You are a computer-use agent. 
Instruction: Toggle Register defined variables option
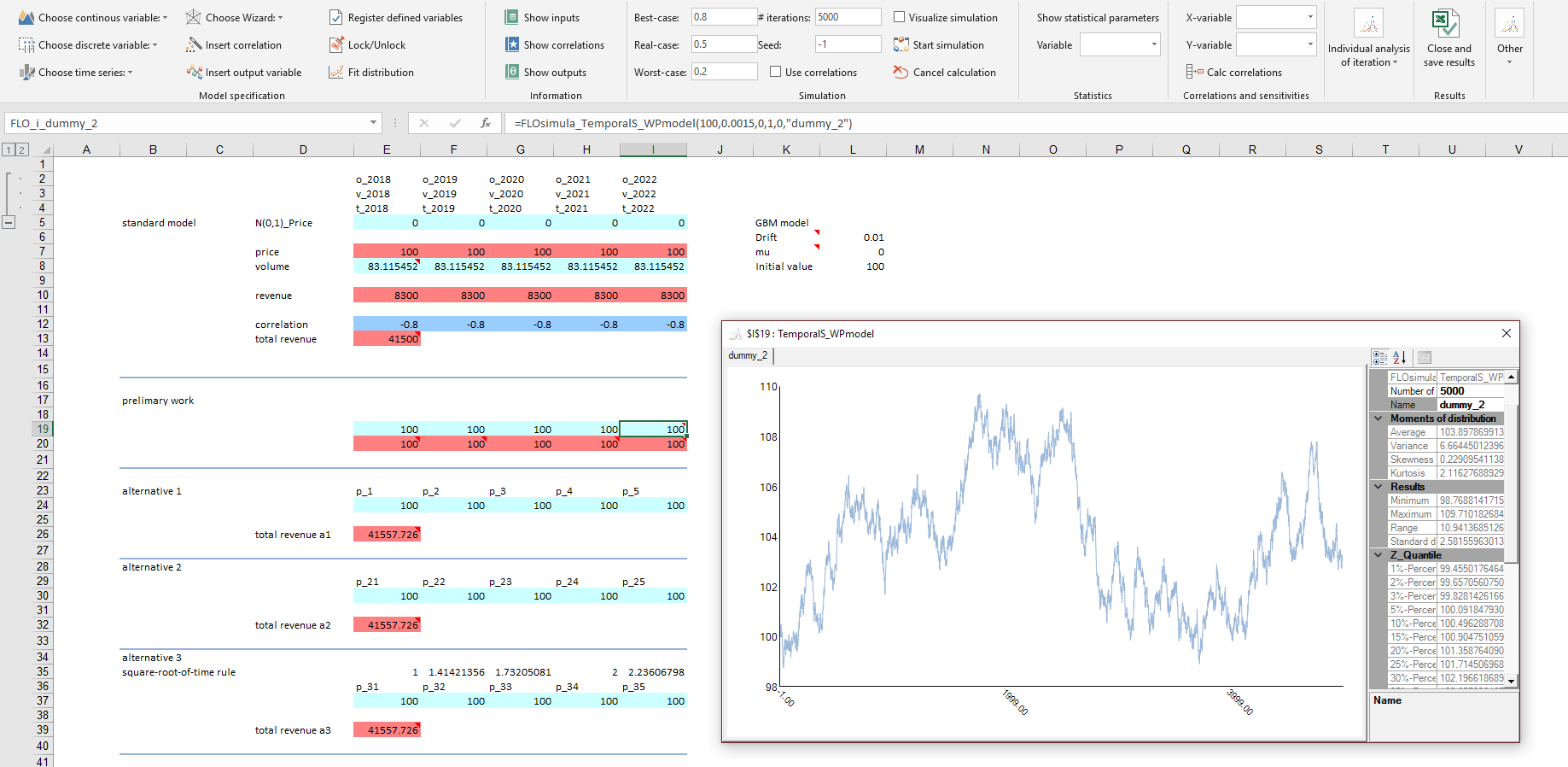(336, 18)
